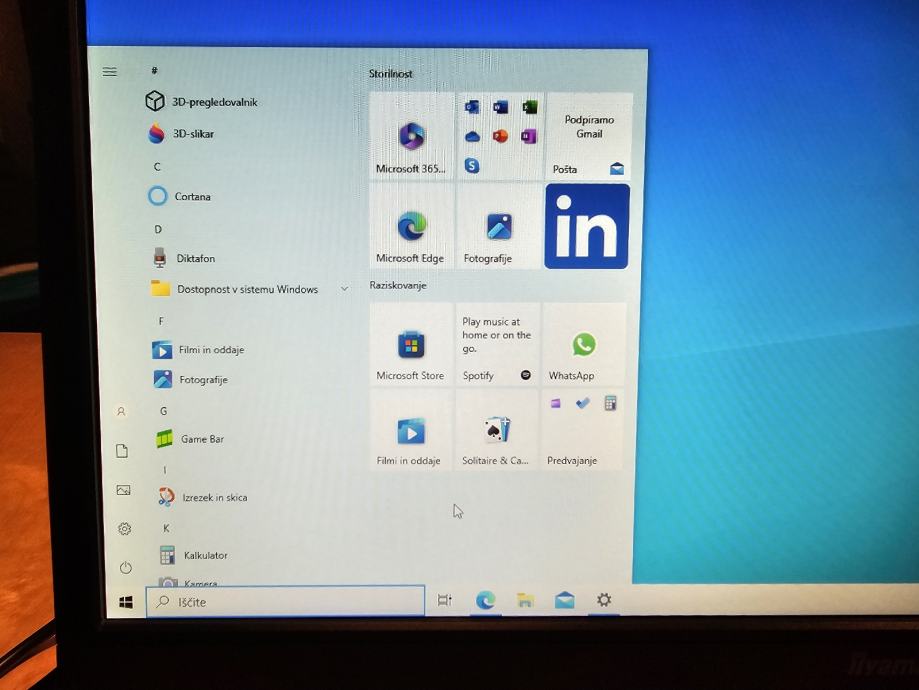Open Settings gear in Start sidebar
The width and height of the screenshot is (919, 690).
click(x=124, y=529)
